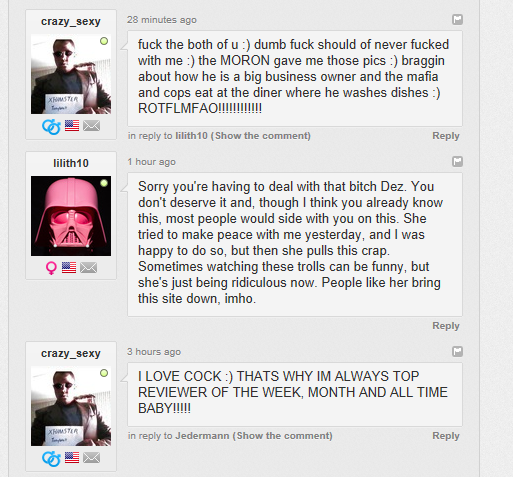Screen dimensions: 513x477
Task: Click envelope message icon under top crazy_sexy avatar
Action: tap(91, 126)
